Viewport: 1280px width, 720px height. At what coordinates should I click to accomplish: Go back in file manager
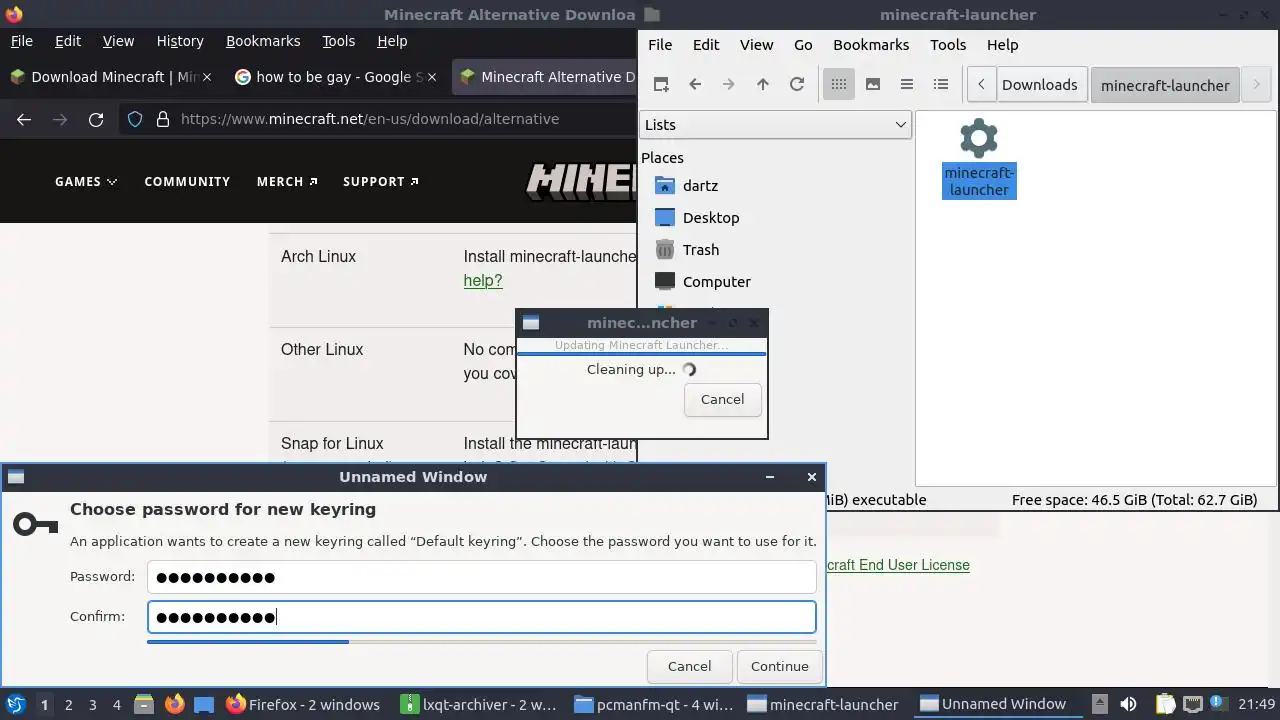[x=695, y=85]
